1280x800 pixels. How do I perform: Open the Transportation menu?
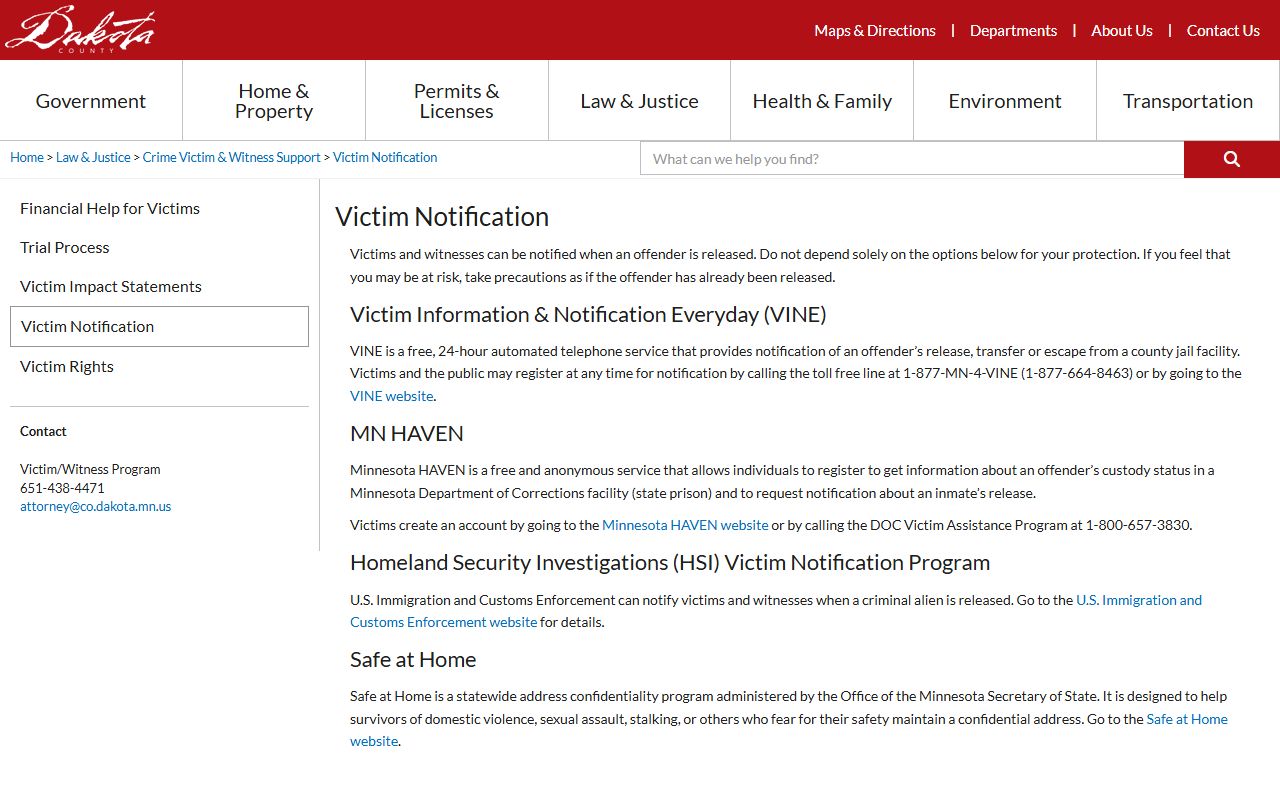click(x=1188, y=101)
